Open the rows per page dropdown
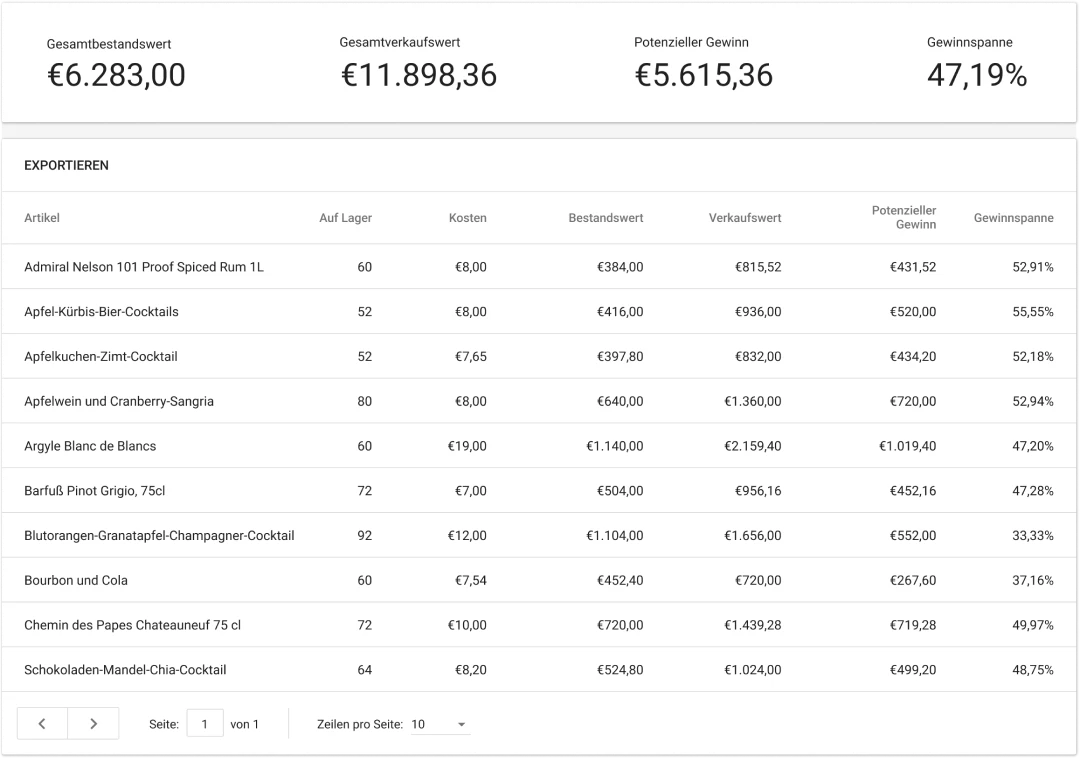 click(x=440, y=724)
